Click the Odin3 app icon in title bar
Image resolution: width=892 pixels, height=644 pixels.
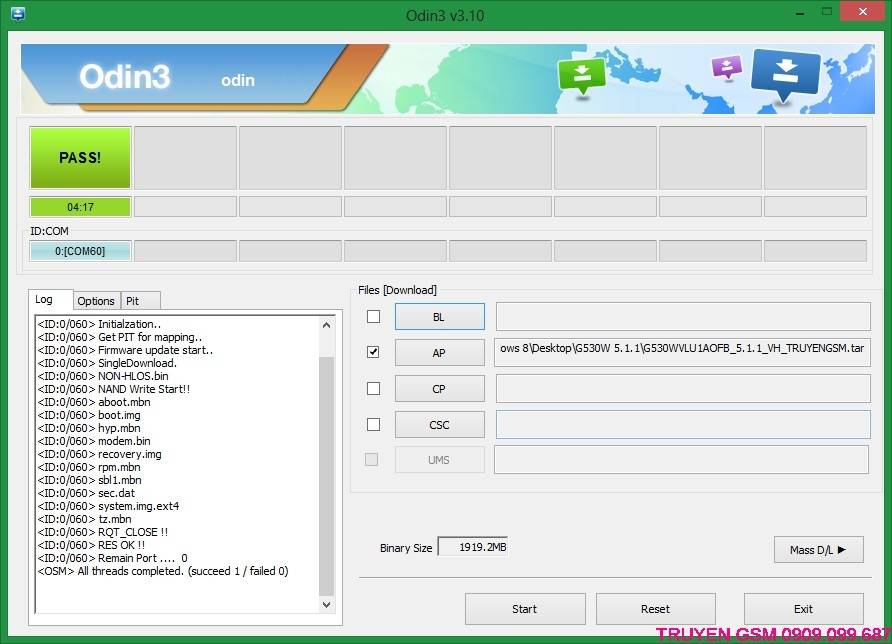point(18,14)
